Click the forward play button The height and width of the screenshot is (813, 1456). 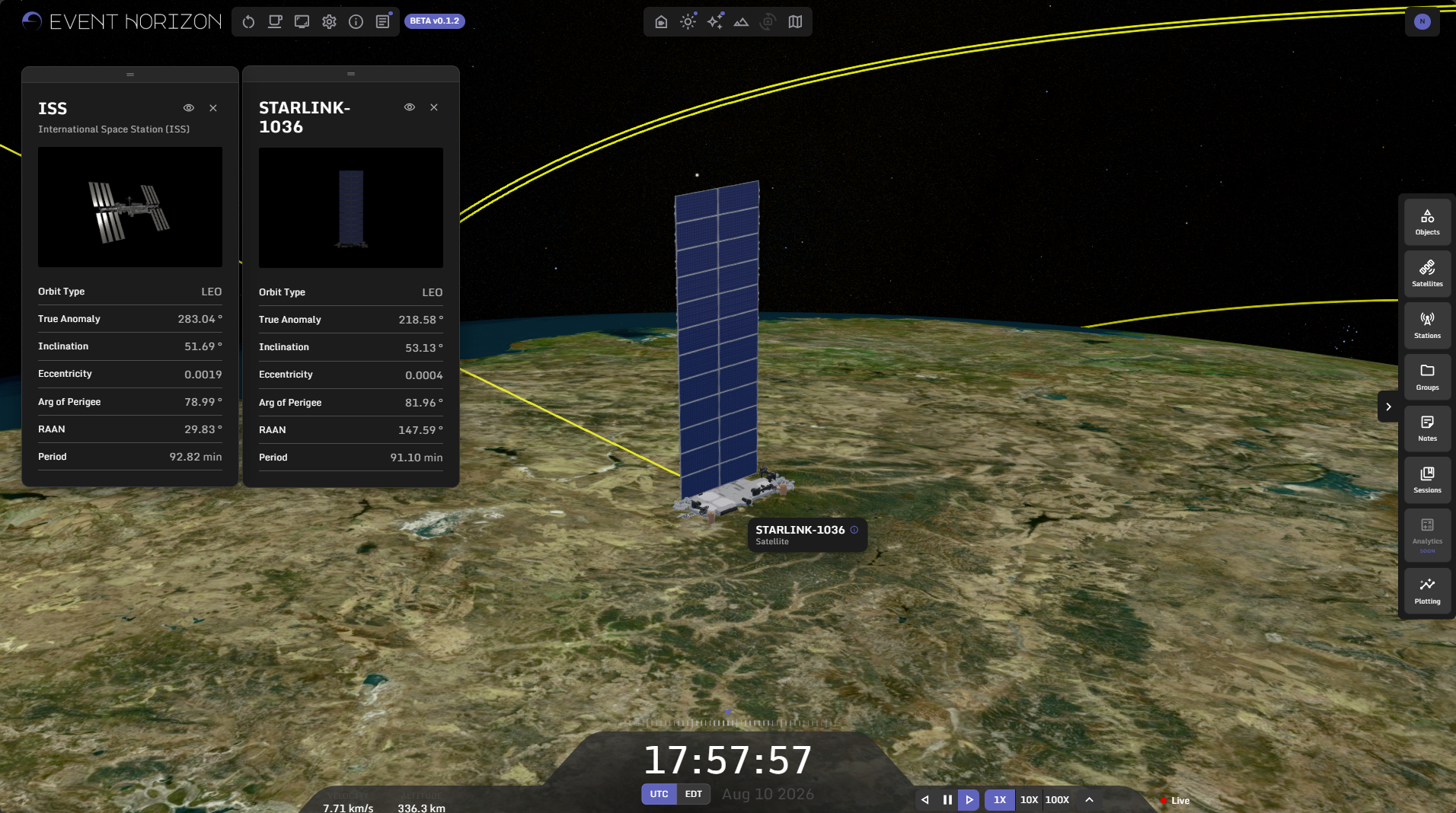point(969,800)
